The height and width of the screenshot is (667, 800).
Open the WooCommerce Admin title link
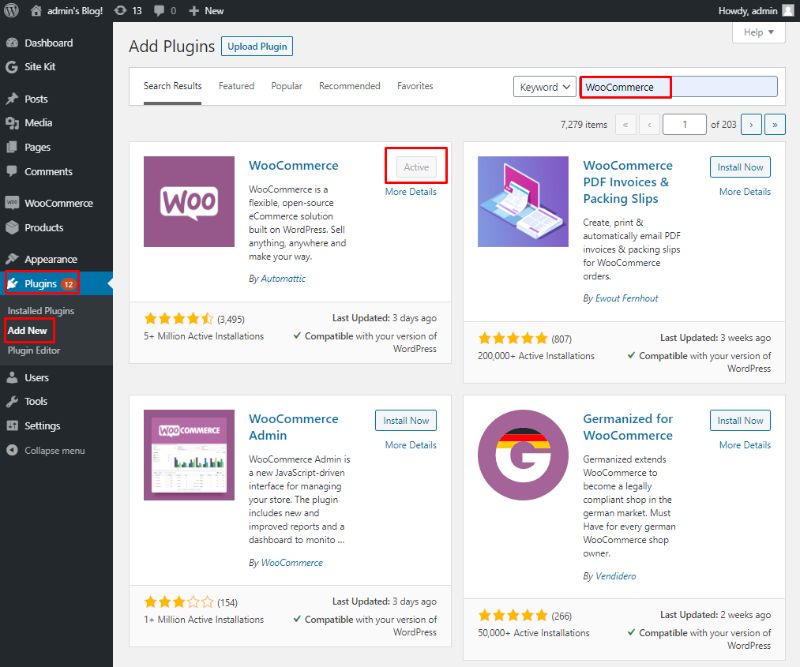tap(293, 427)
